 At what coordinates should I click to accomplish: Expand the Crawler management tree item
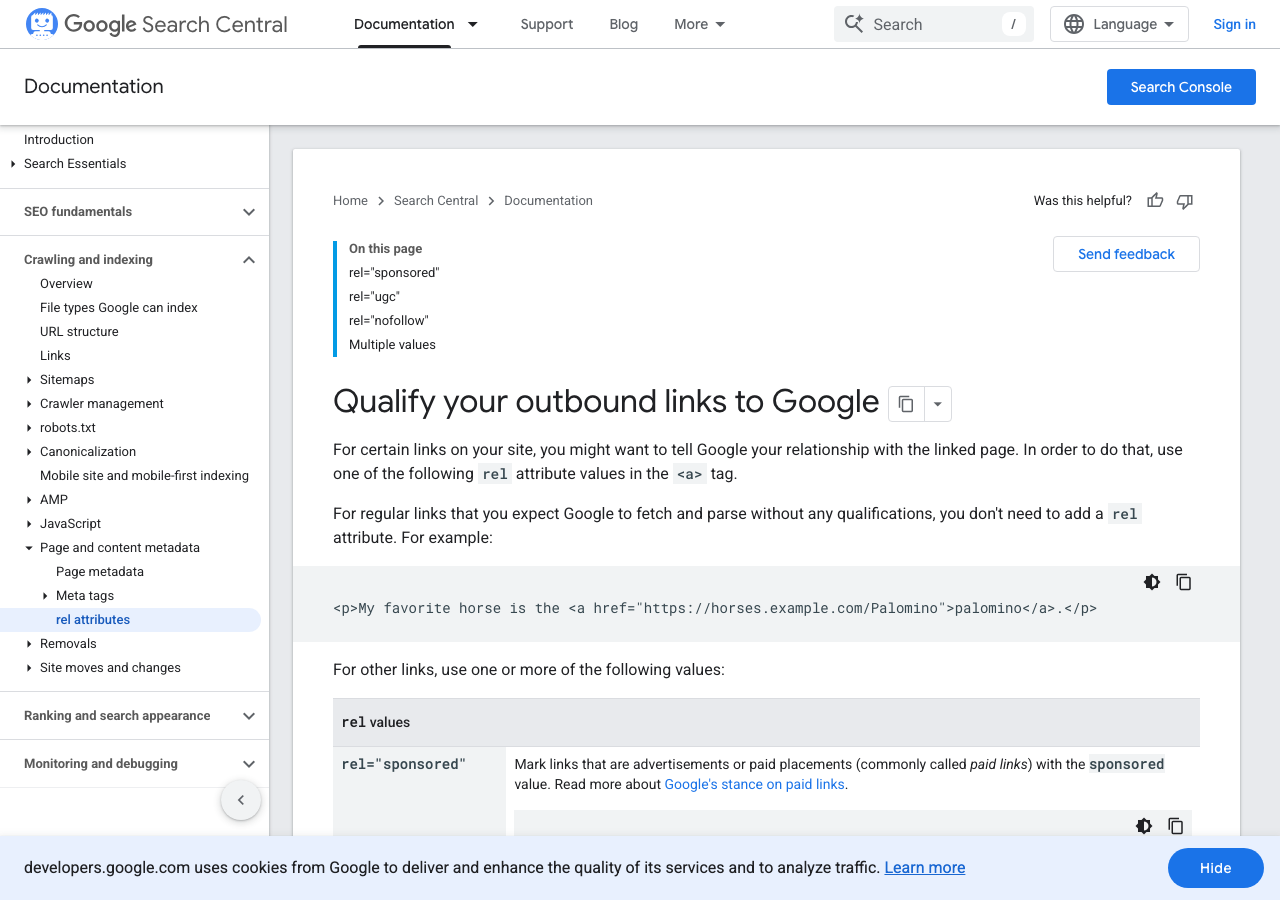(x=28, y=404)
